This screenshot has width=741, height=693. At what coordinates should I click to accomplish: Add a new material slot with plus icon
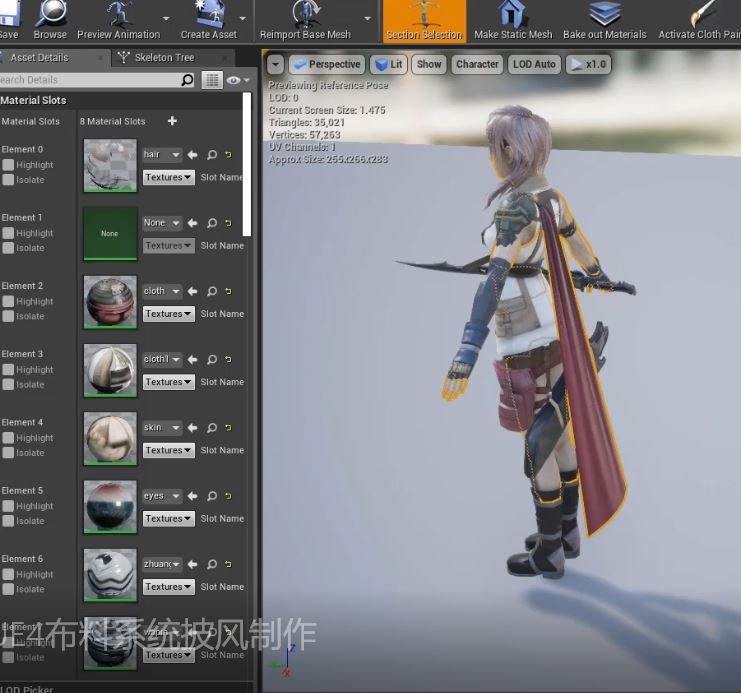[172, 121]
